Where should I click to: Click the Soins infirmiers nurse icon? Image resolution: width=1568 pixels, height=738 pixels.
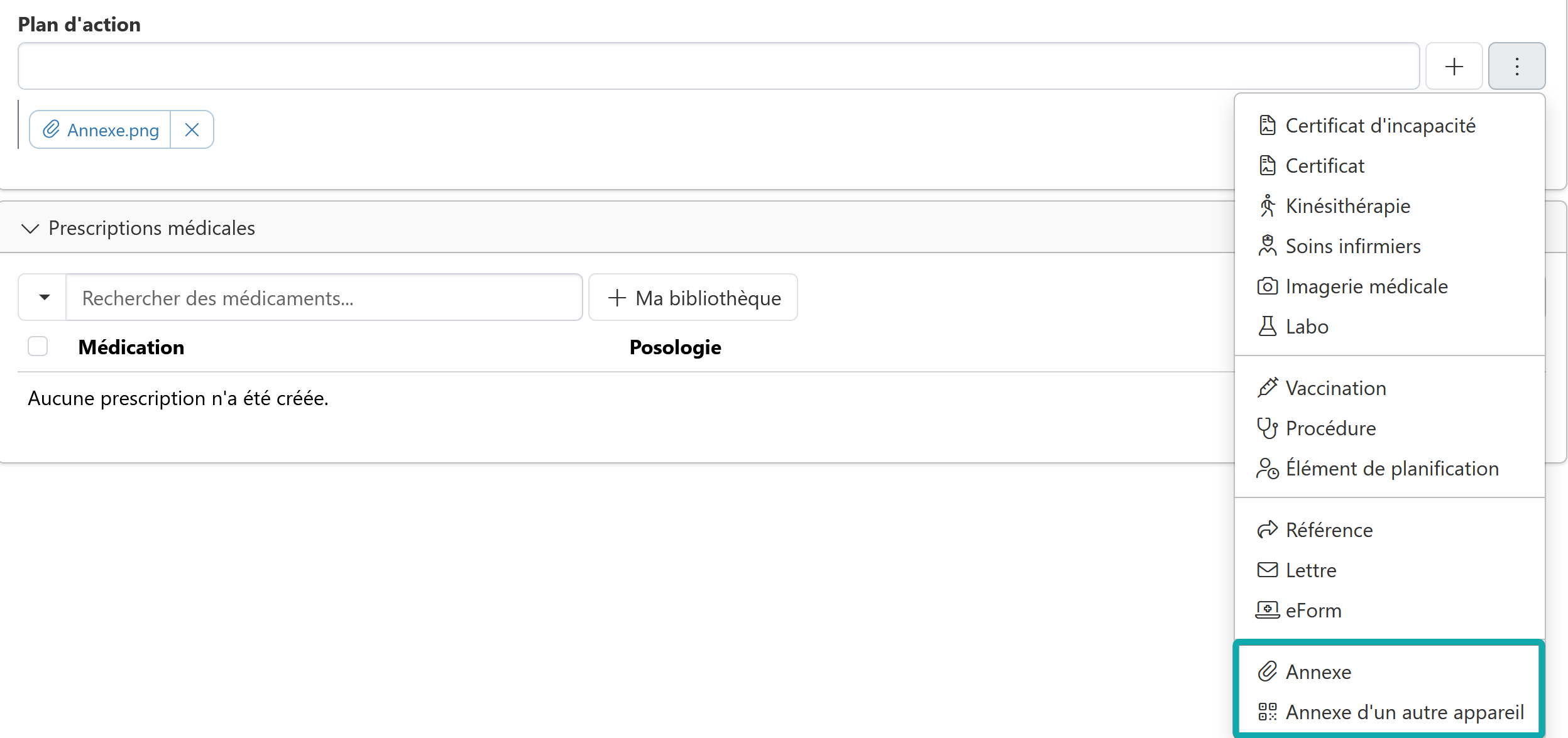[x=1267, y=246]
